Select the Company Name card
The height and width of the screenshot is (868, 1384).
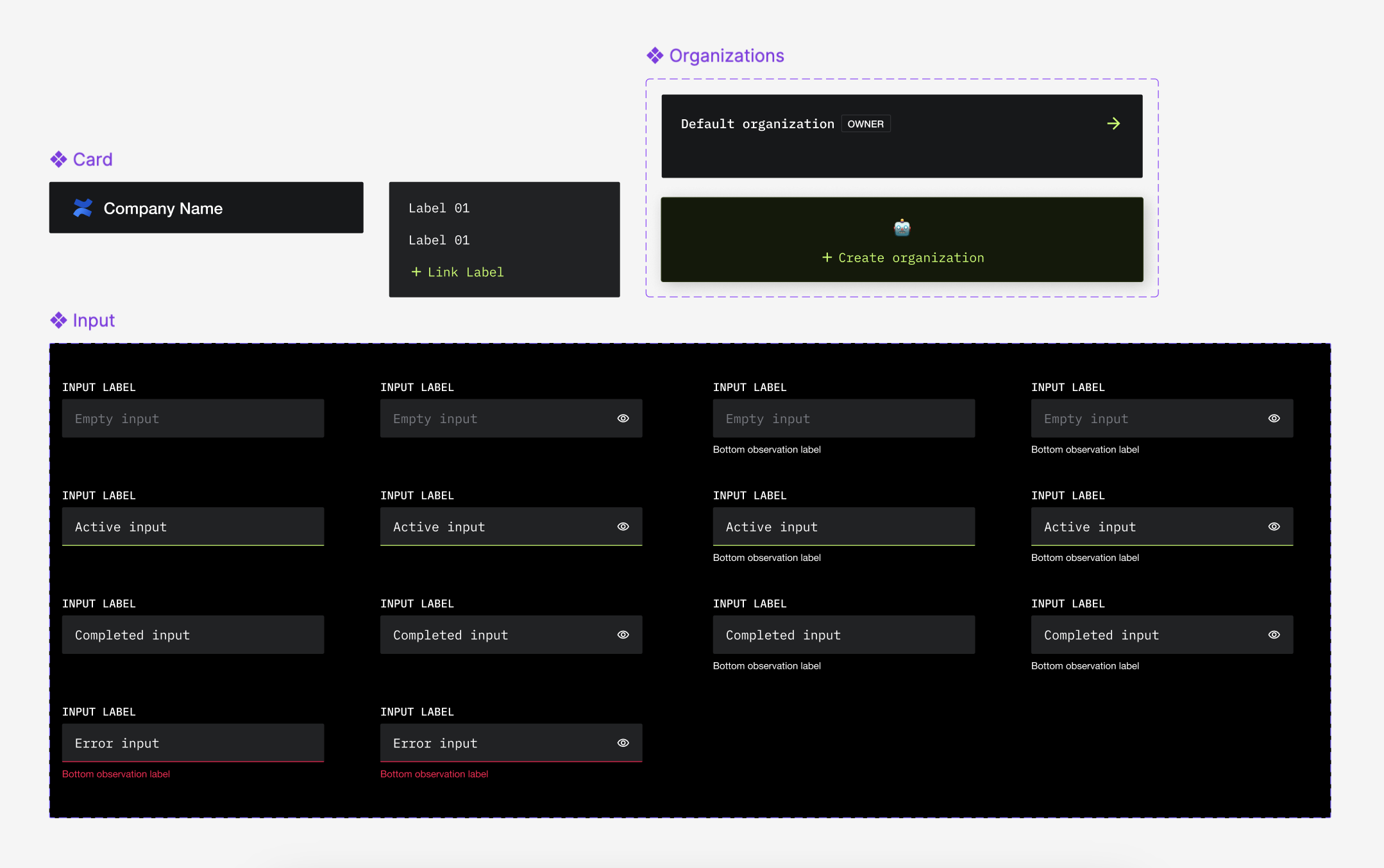pyautogui.click(x=206, y=208)
